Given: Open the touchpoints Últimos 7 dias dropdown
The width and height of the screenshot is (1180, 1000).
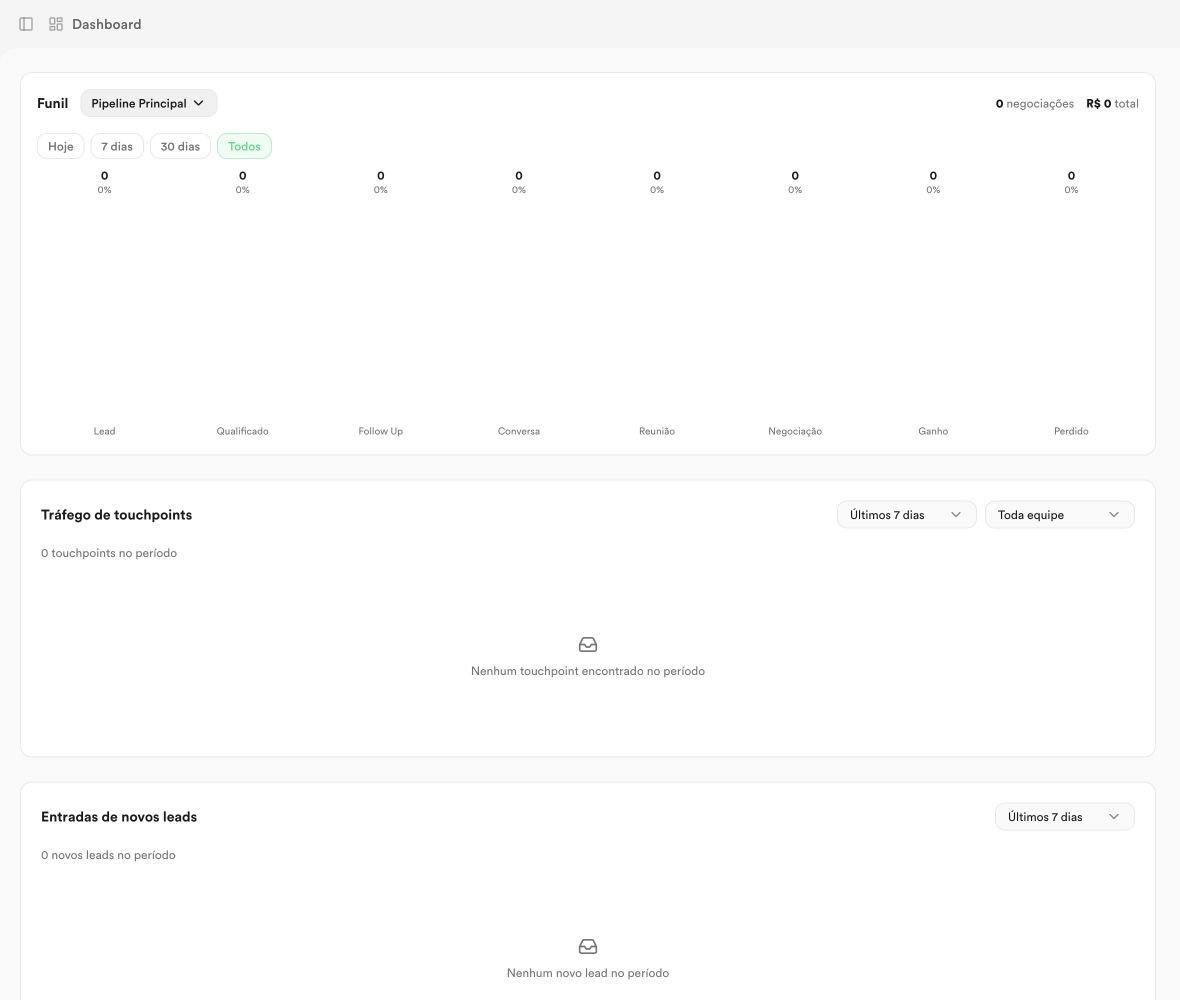Looking at the screenshot, I should point(906,515).
